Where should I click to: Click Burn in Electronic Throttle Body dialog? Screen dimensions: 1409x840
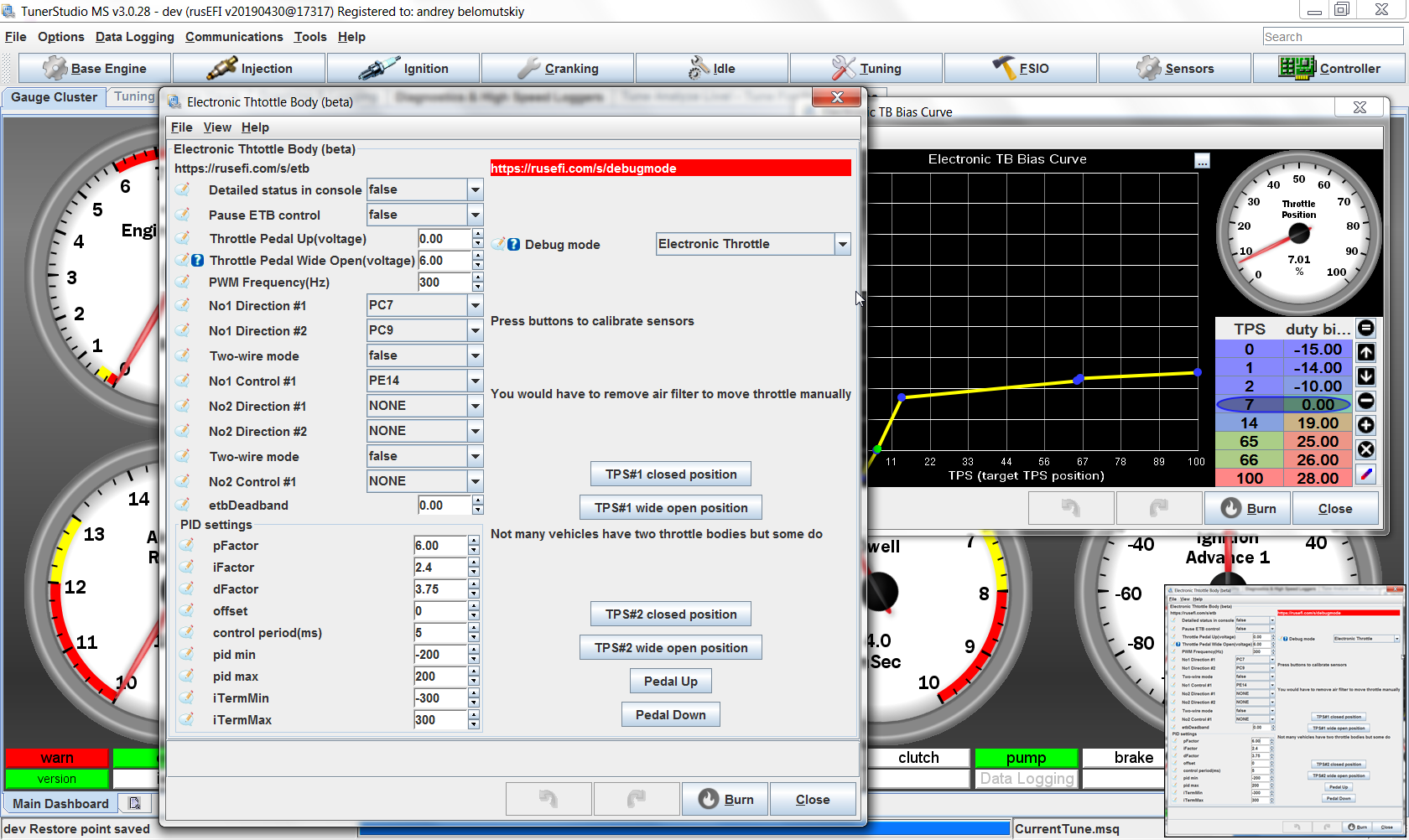(x=725, y=799)
